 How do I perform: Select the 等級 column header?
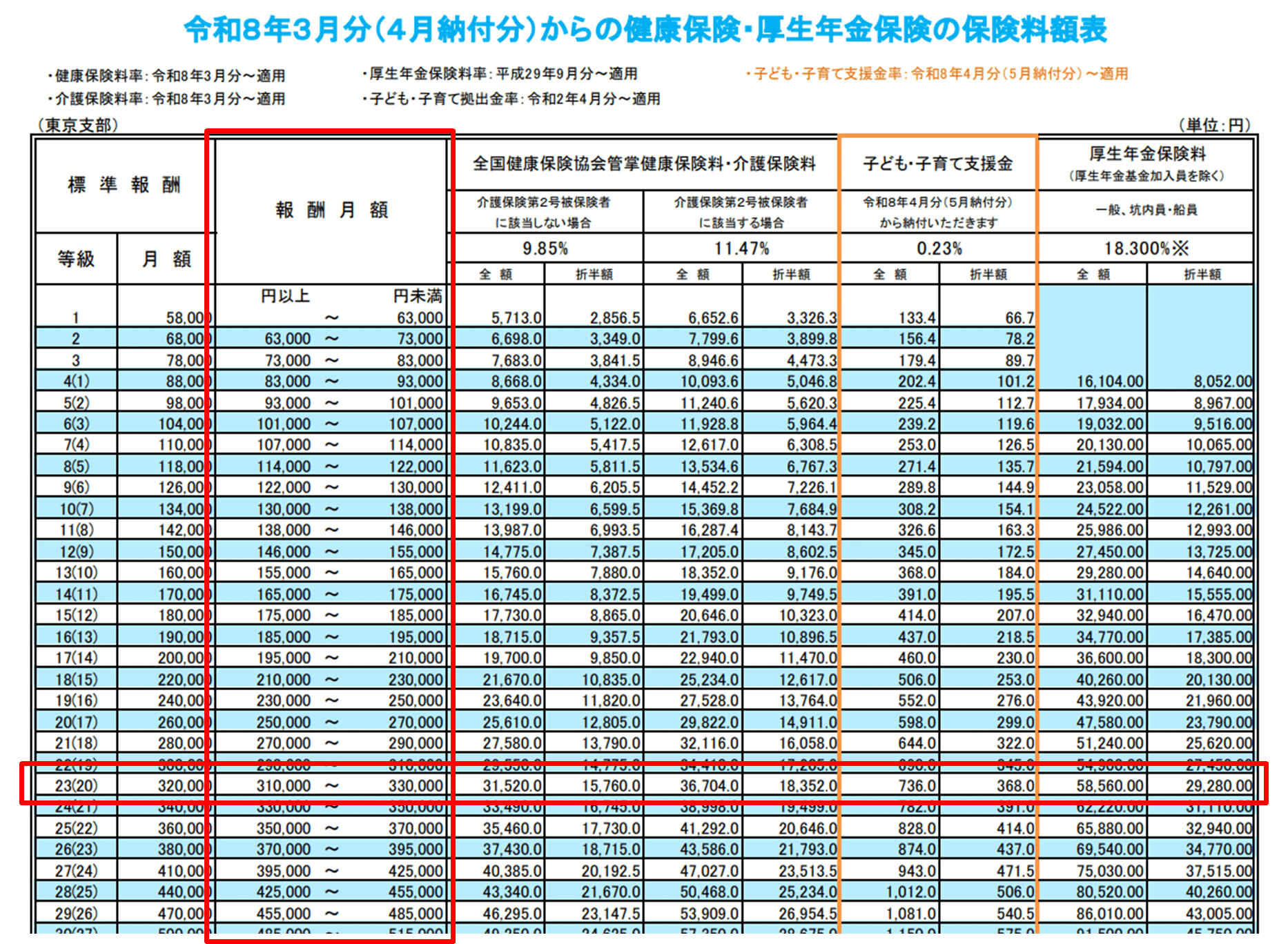point(76,259)
